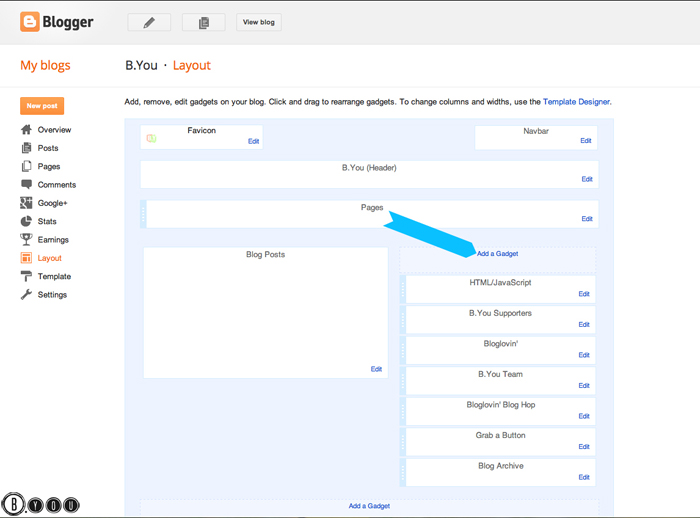
Task: Click the pencil new post toolbar button
Action: click(149, 22)
